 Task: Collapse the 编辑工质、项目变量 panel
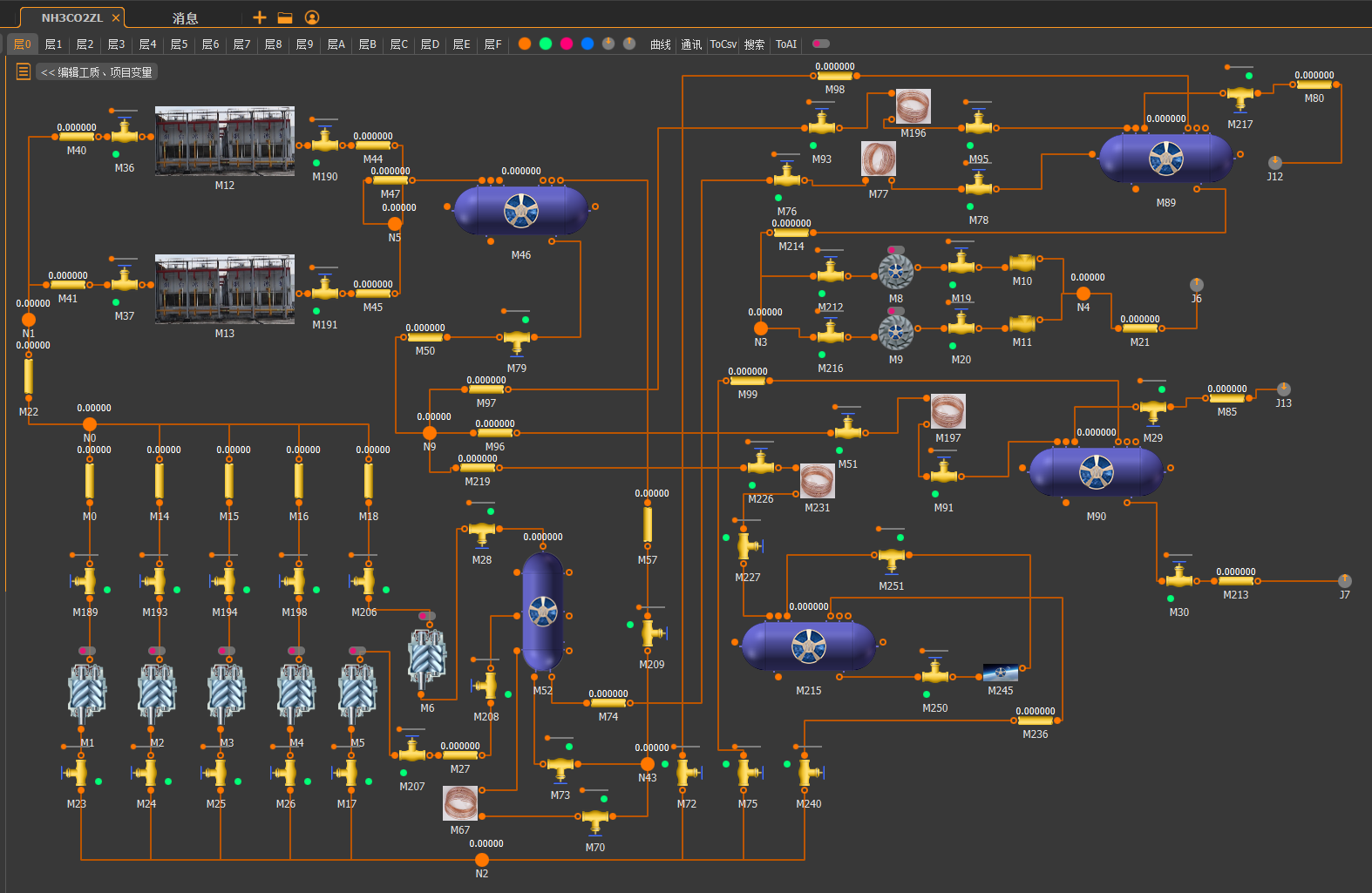[97, 72]
